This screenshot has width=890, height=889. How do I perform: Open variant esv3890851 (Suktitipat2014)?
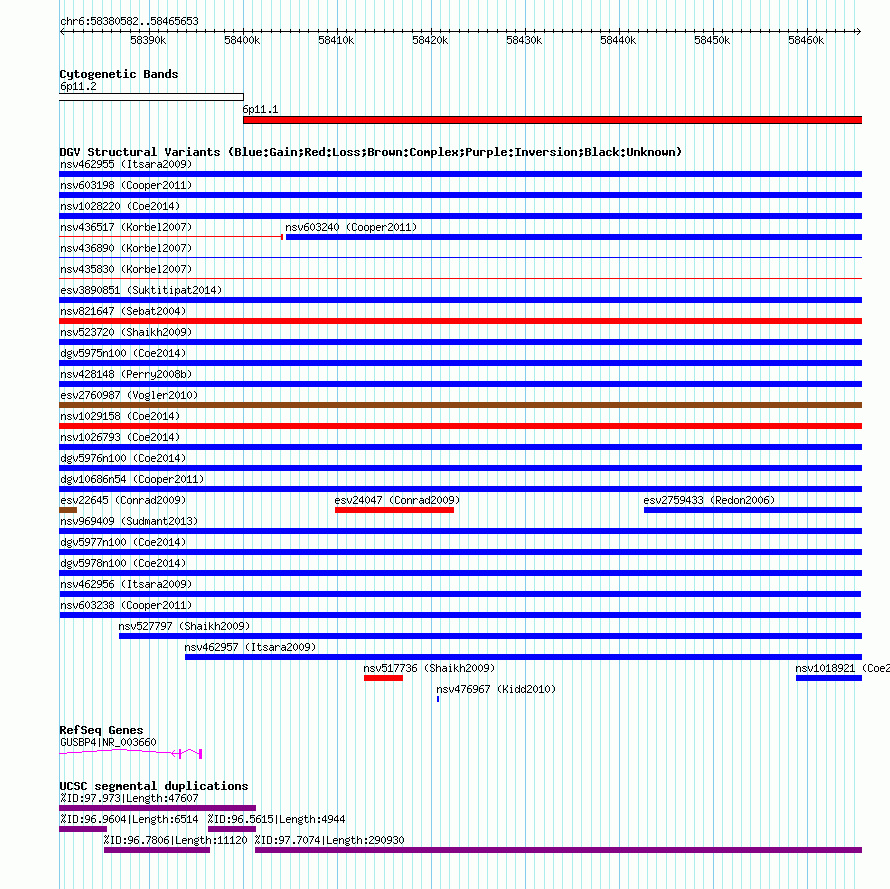[141, 290]
